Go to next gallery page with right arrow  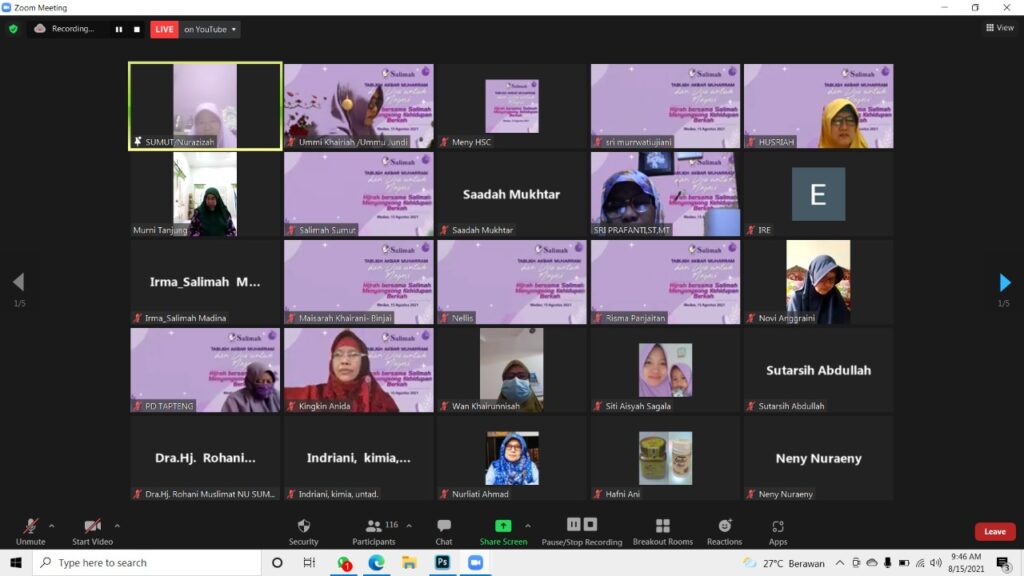coord(1005,283)
